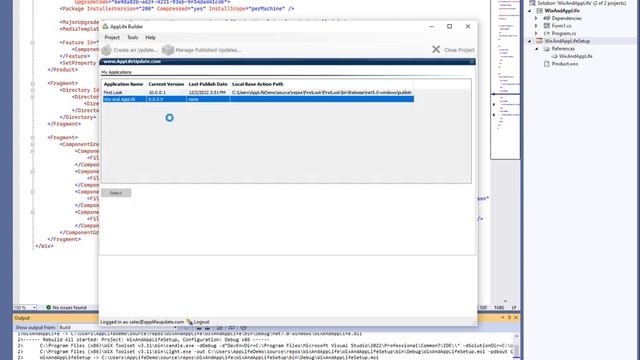Screen dimensions: 640x360
Task: Click the www.AppLifeUpdate.com header bar
Action: 288,62
